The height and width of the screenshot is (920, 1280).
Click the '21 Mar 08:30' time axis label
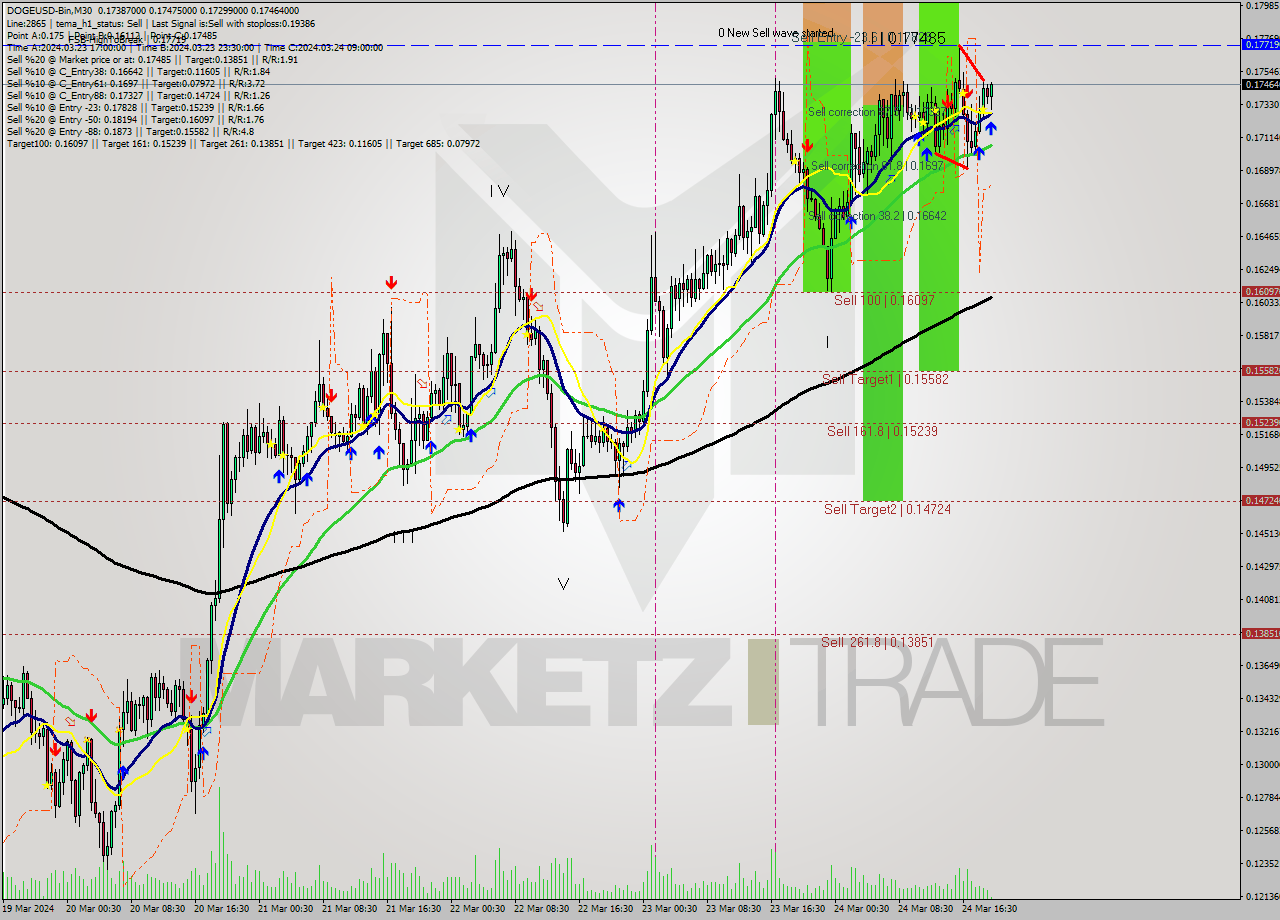350,909
